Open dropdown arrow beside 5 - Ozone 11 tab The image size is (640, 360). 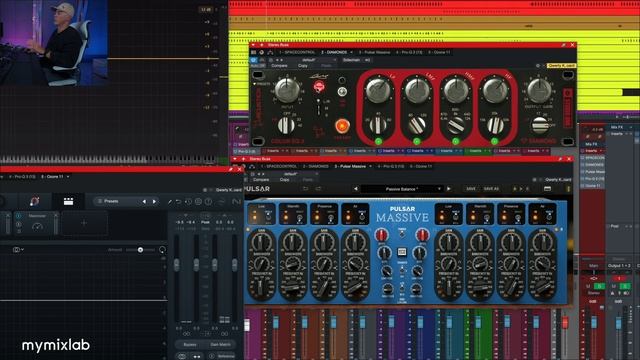coord(68,177)
